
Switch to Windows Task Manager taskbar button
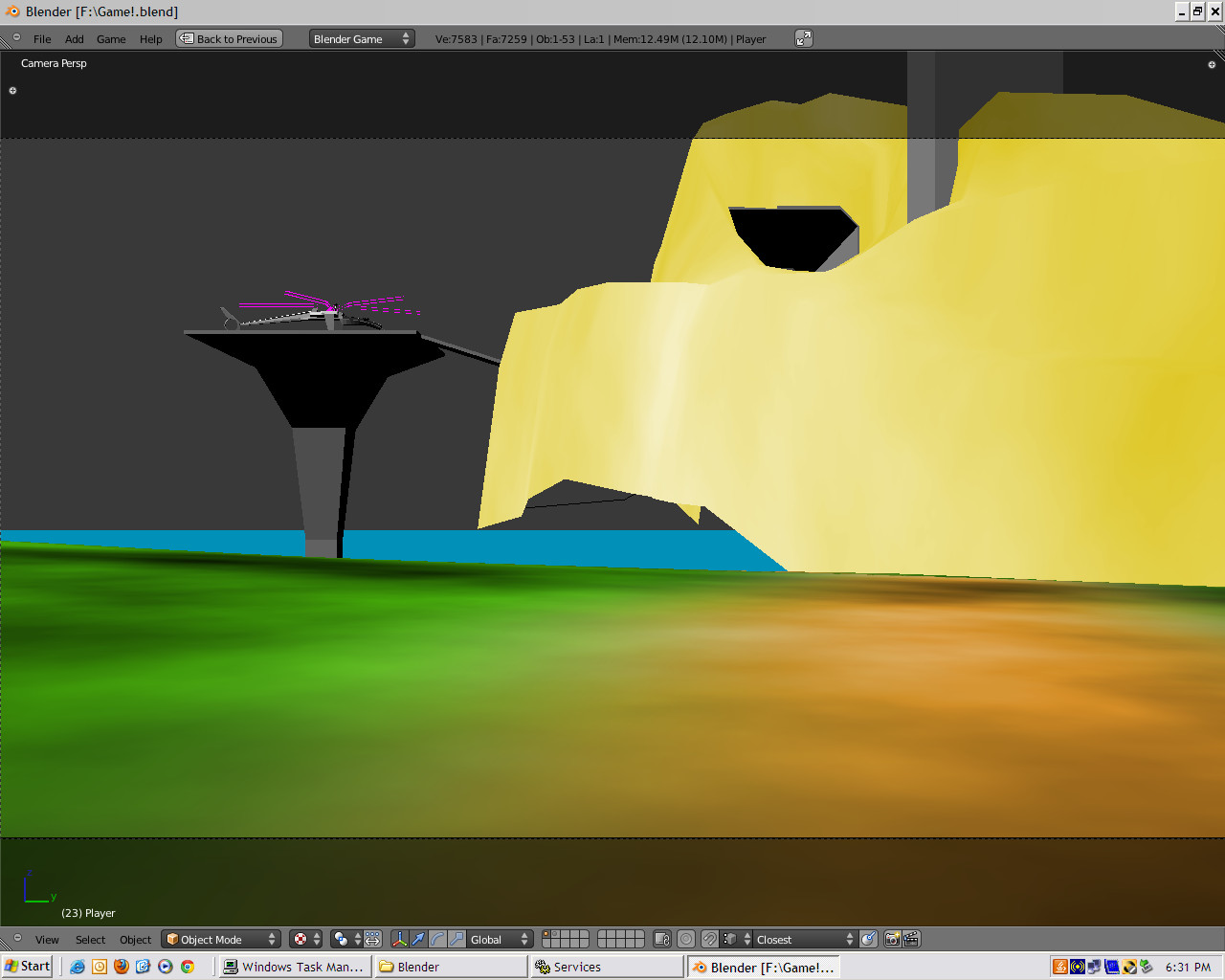294,967
